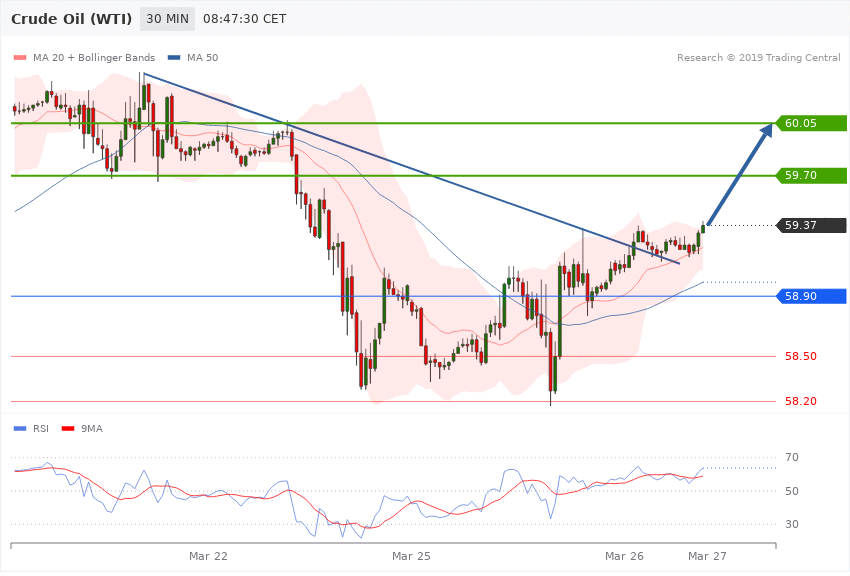Image resolution: width=850 pixels, height=576 pixels.
Task: Click the RSI legend label
Action: (x=41, y=429)
